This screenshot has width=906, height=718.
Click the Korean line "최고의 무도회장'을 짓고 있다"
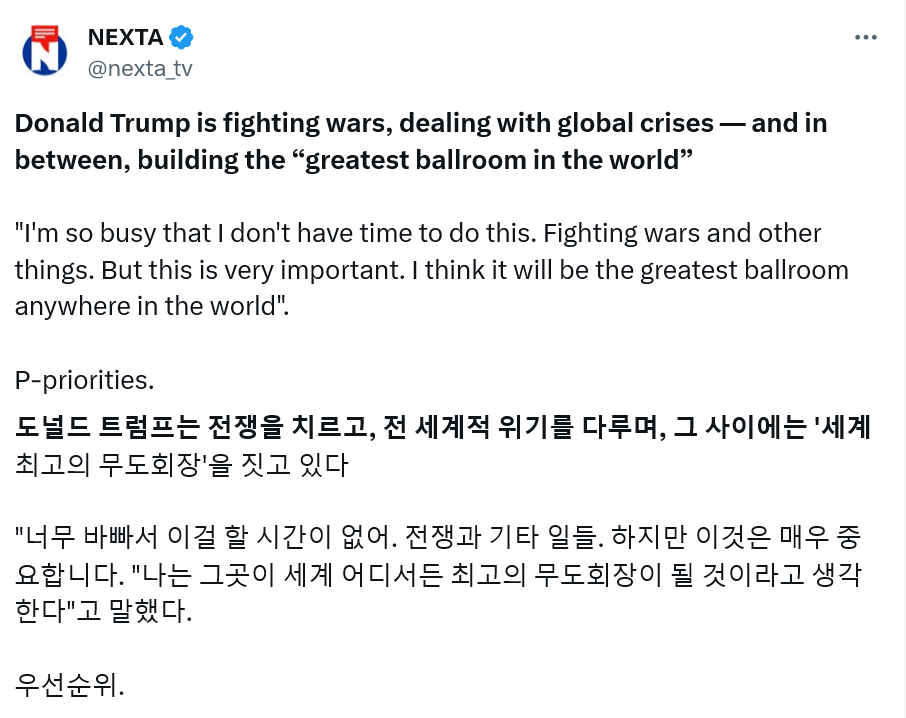[180, 464]
